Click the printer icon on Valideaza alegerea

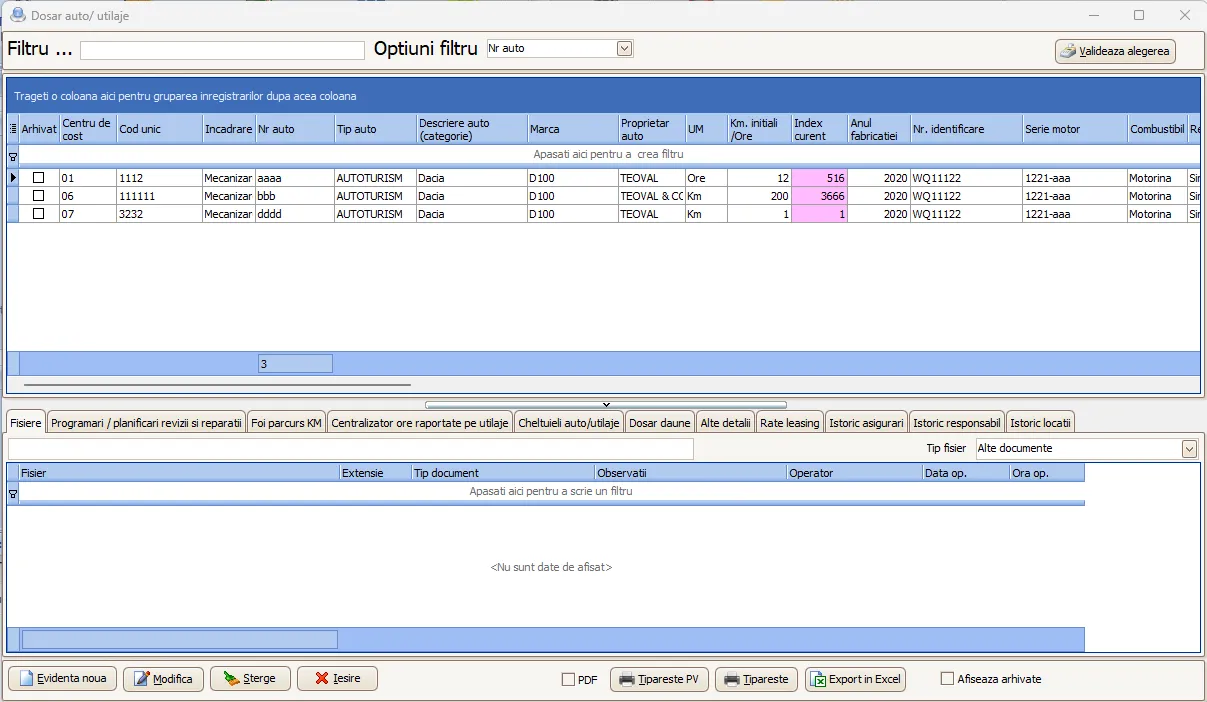1068,51
